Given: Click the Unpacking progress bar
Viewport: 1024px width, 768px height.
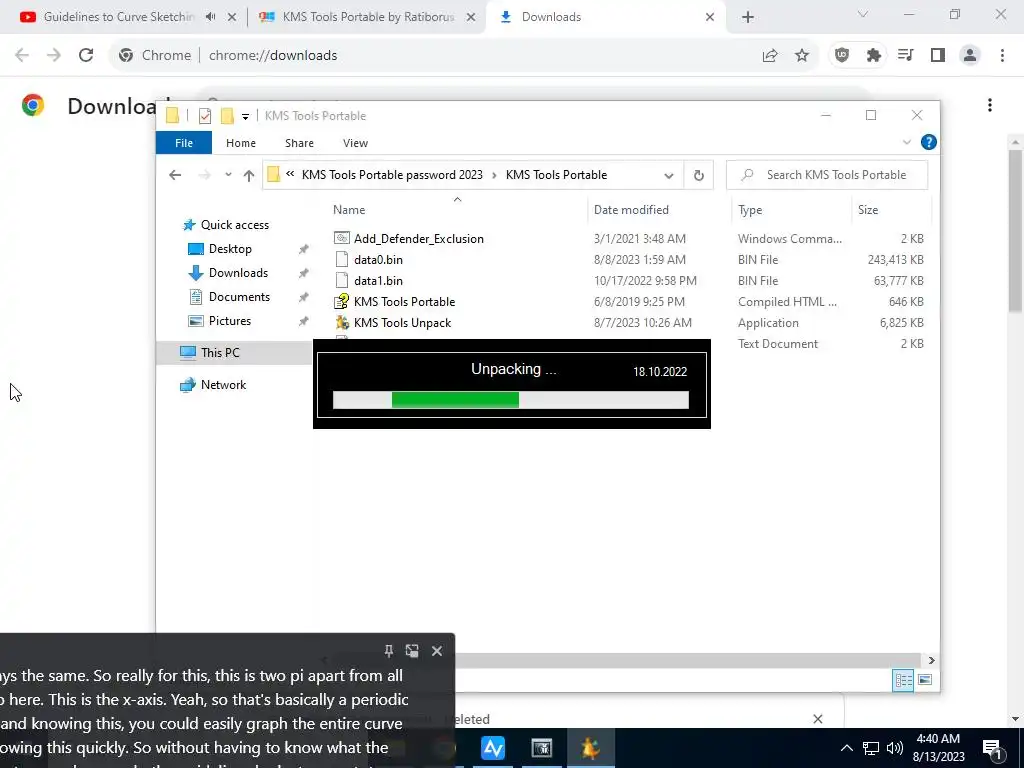Looking at the screenshot, I should point(511,400).
